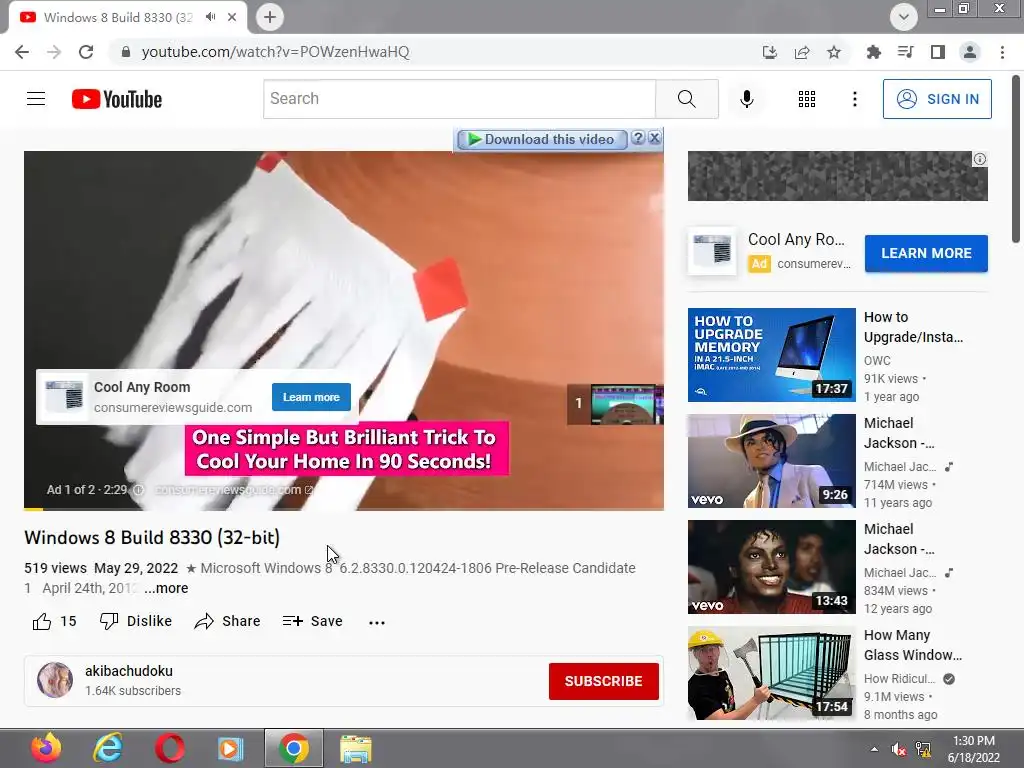
Task: Seek on the video progress bar
Action: (344, 508)
